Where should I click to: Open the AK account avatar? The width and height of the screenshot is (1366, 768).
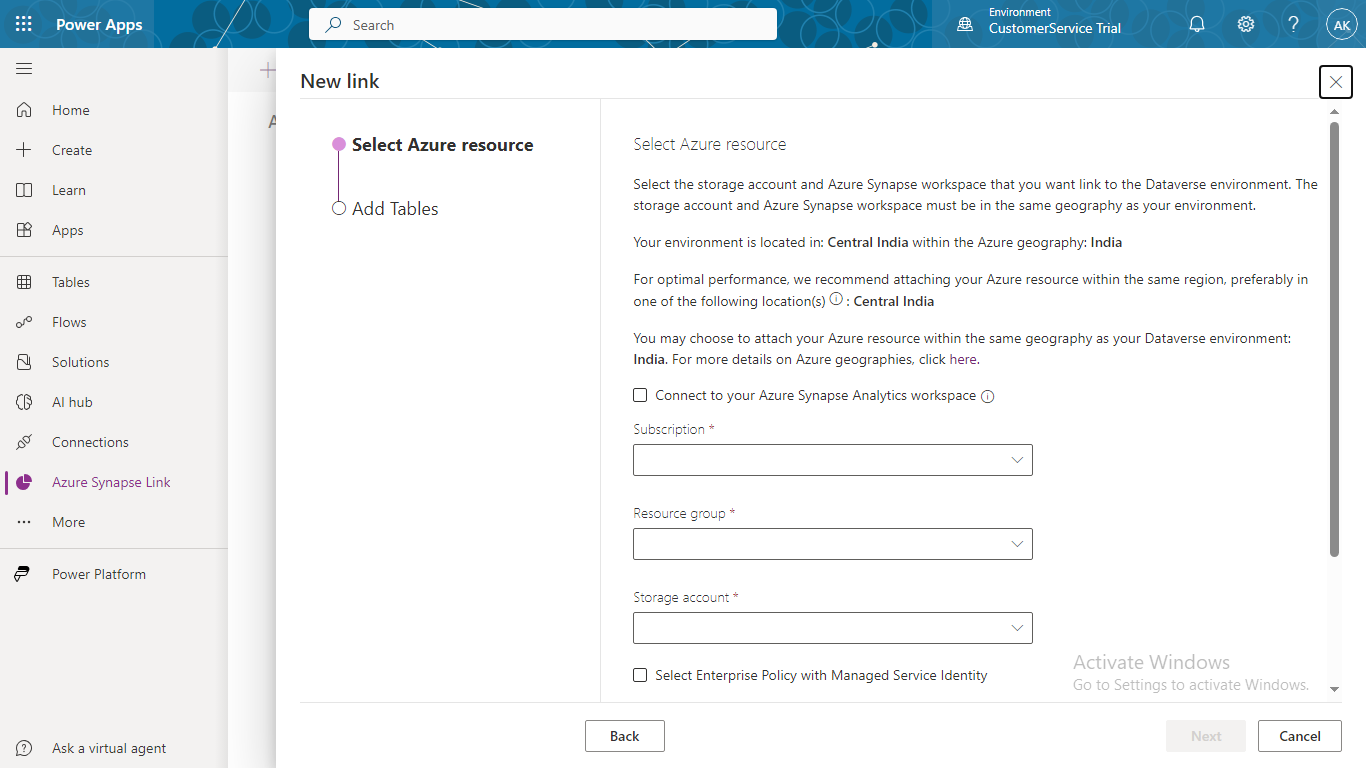click(x=1341, y=25)
